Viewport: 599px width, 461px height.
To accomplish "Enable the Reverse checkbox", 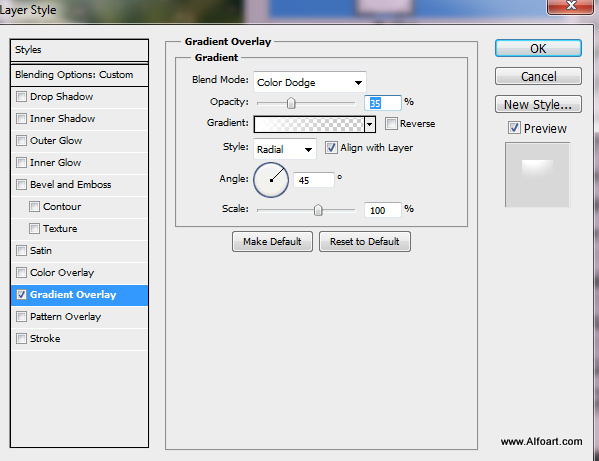I will 391,123.
